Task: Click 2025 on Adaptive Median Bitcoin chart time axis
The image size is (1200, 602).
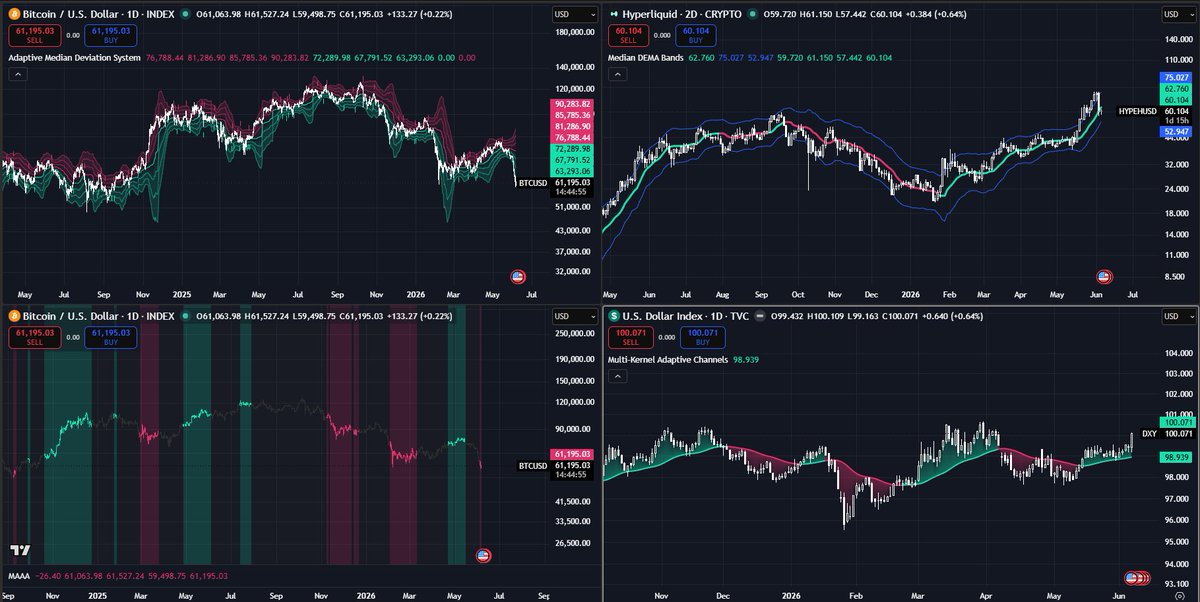Action: click(181, 296)
